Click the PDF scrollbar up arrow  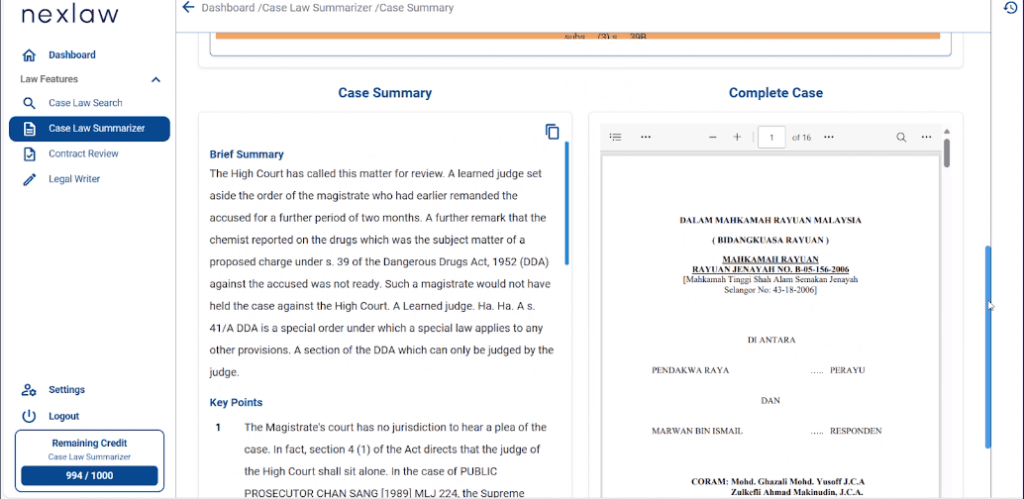(946, 131)
